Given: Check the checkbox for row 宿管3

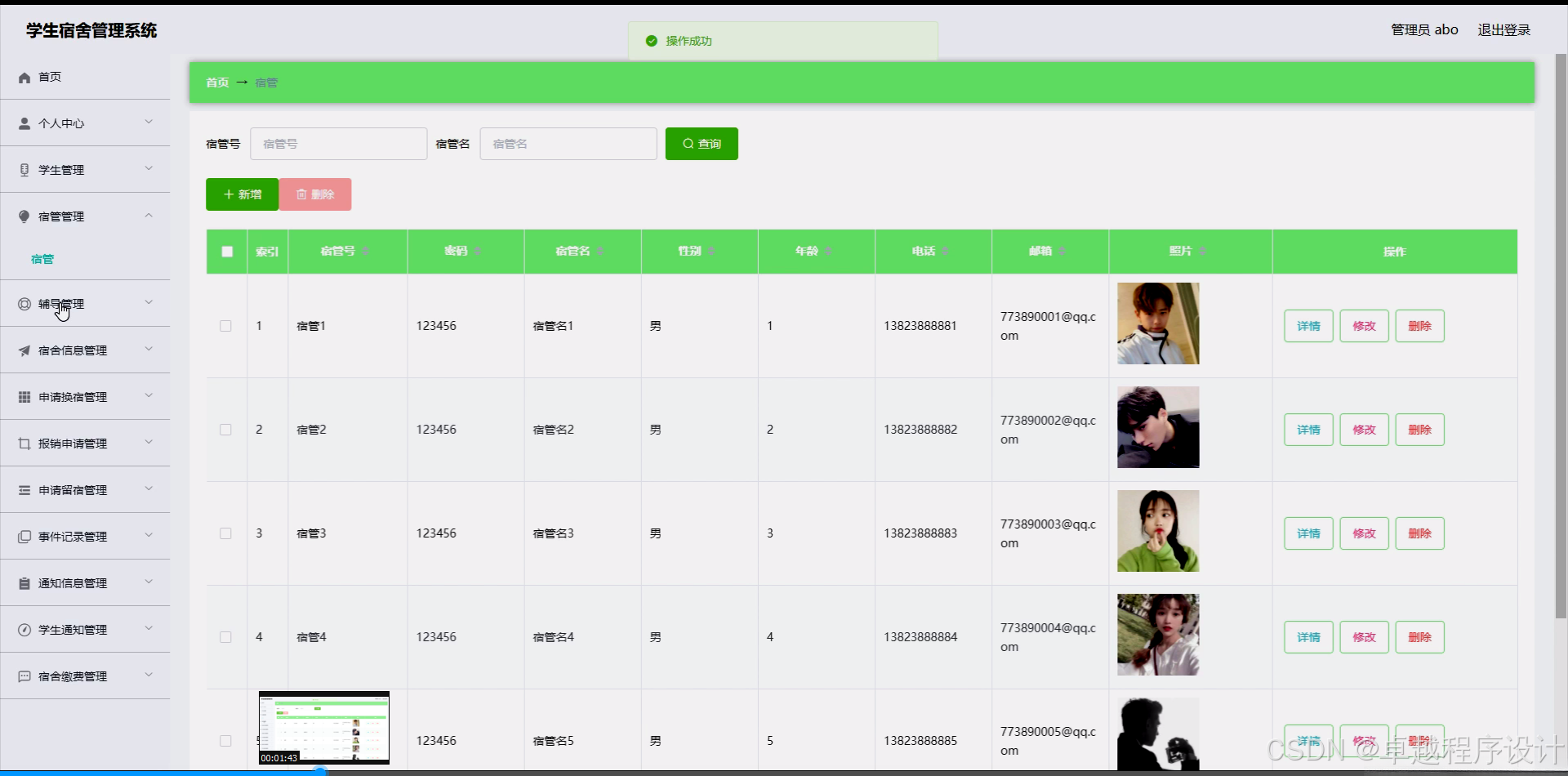Looking at the screenshot, I should (225, 533).
